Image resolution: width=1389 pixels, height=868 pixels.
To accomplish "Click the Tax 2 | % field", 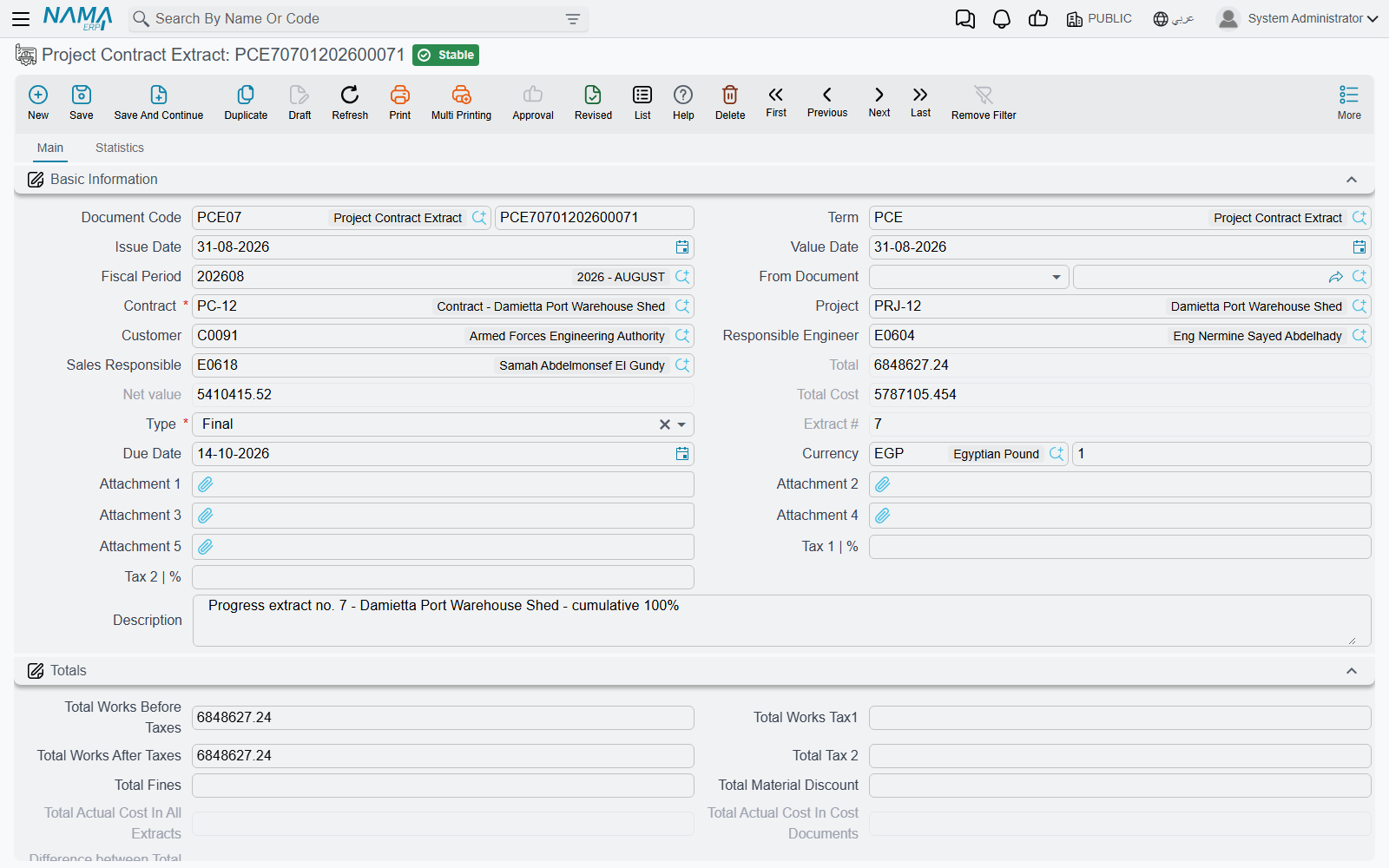I will click(443, 577).
